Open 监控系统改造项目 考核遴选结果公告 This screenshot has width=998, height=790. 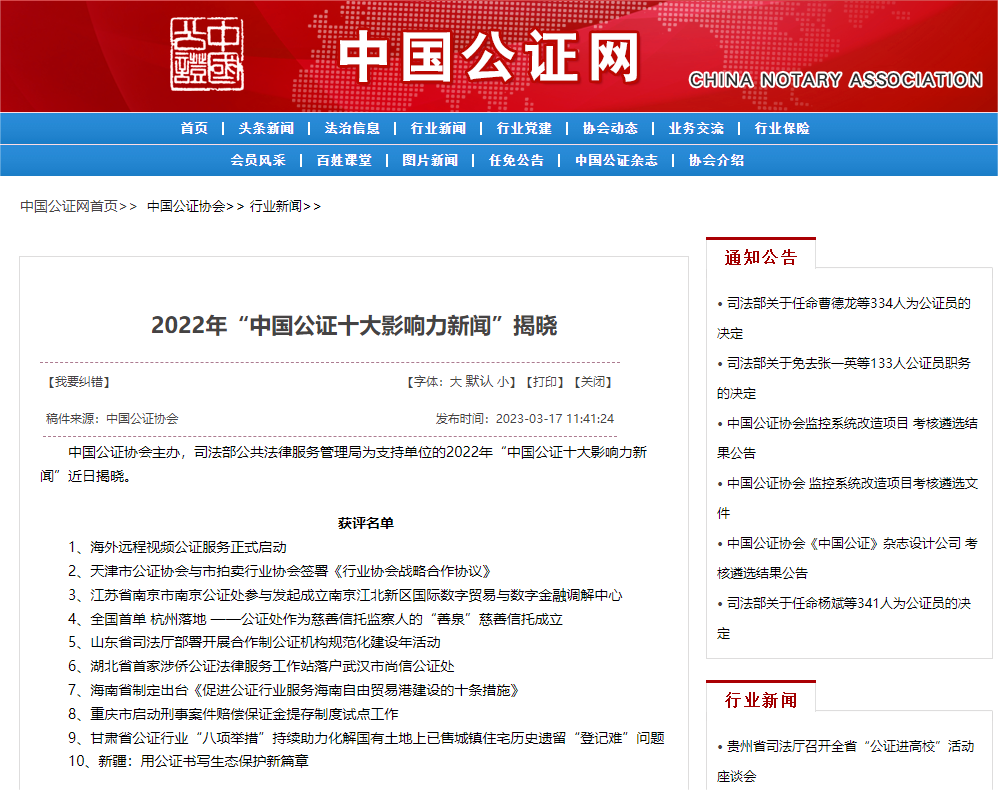847,437
